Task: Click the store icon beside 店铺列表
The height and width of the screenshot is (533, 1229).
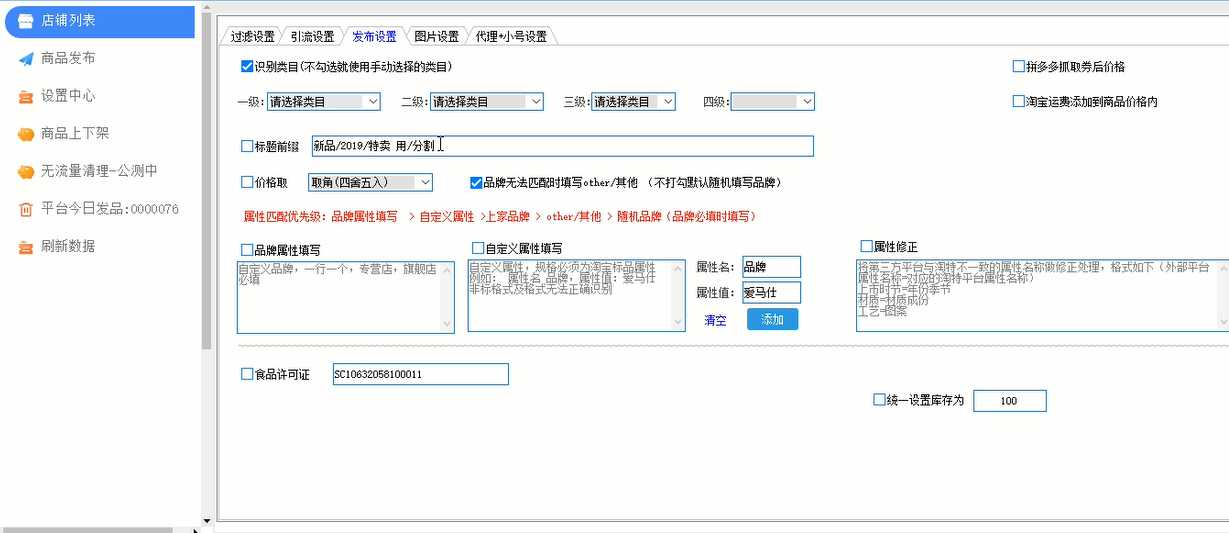Action: pyautogui.click(x=26, y=21)
